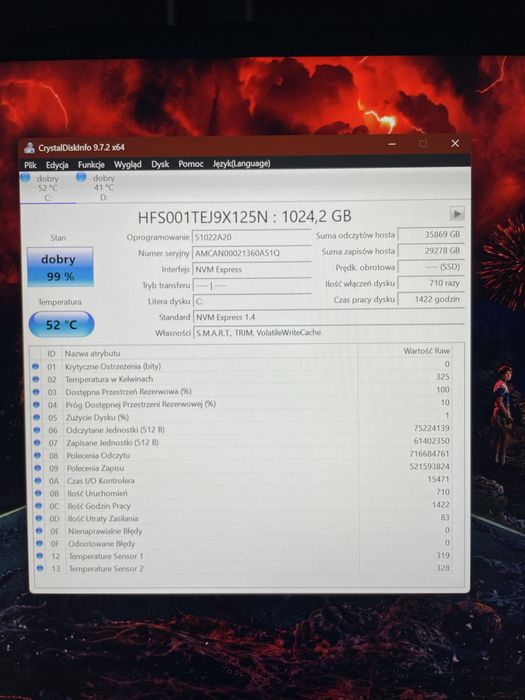Select row 06 Odczytane Jednostki (512 B)
The width and height of the screenshot is (525, 700).
[242, 430]
